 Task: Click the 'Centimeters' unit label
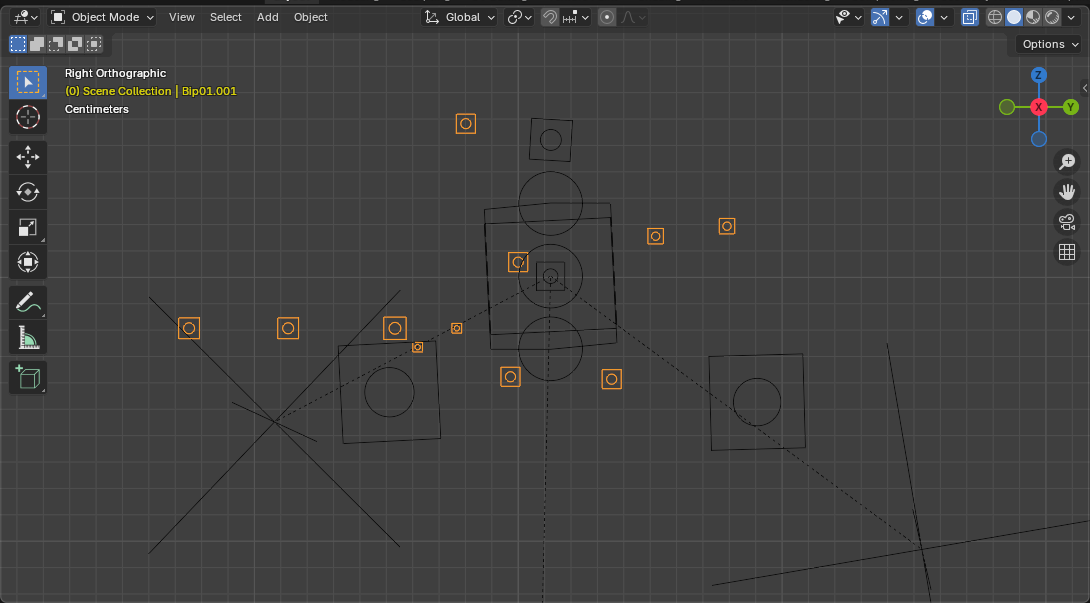pos(97,109)
